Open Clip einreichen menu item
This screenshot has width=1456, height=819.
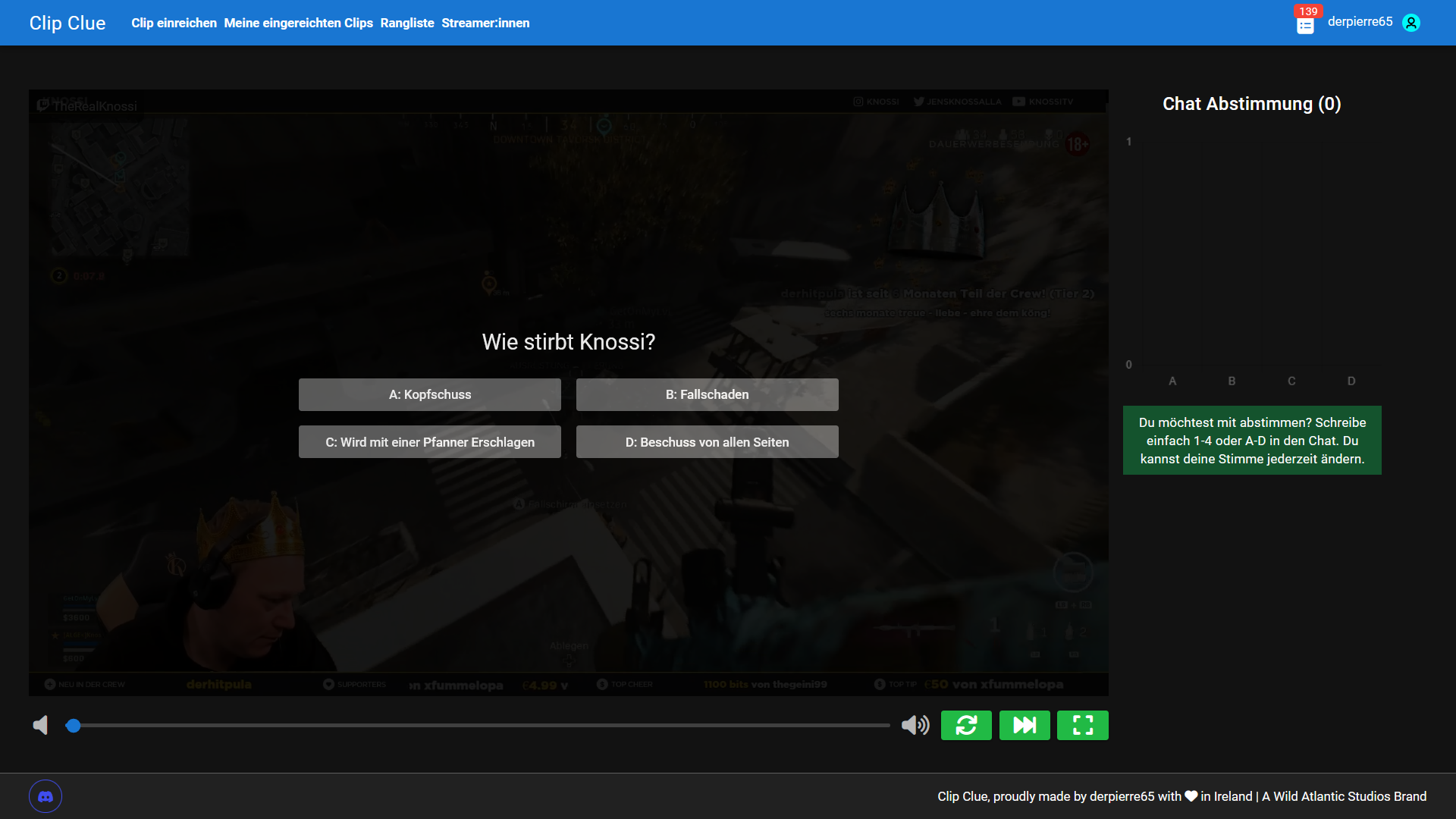174,23
